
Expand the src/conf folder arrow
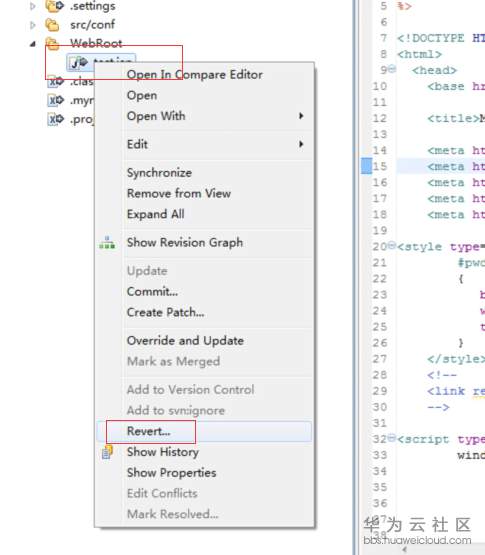click(33, 25)
